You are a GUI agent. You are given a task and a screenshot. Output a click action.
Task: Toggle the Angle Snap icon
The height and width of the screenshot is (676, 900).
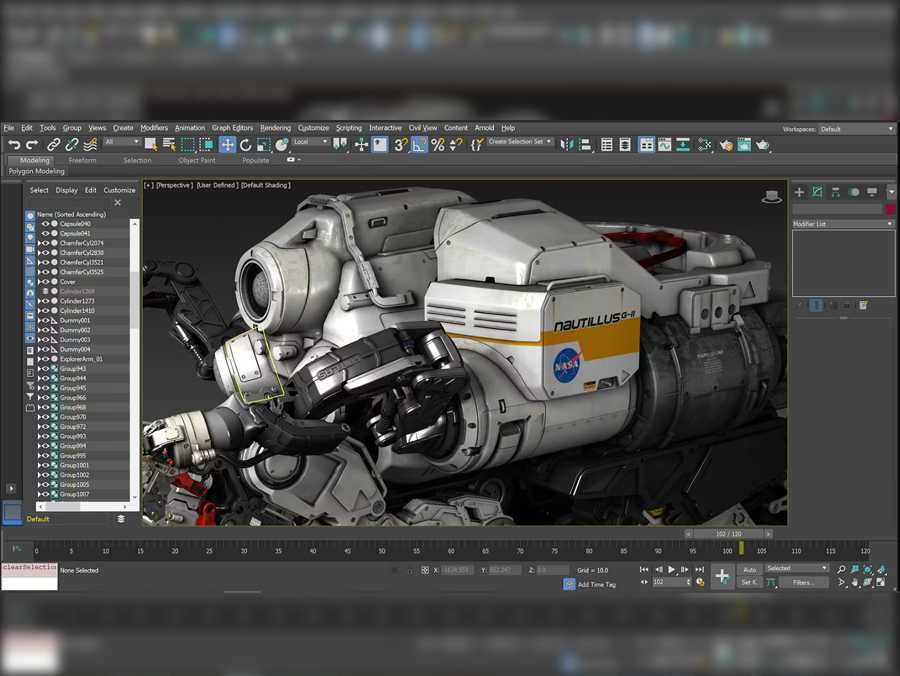click(420, 145)
